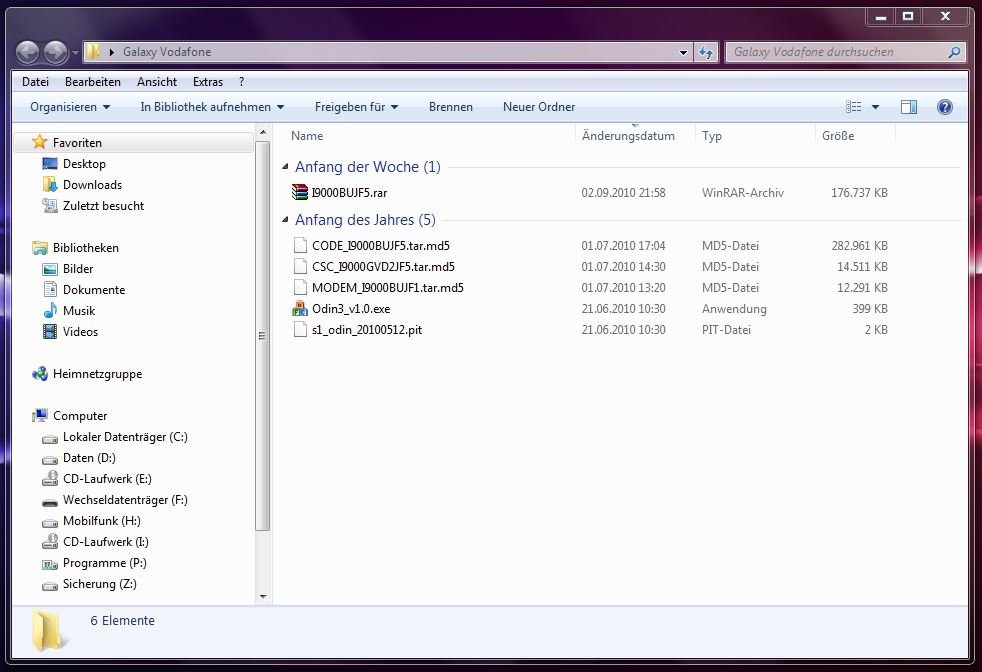This screenshot has height=672, width=982.
Task: Sort by the Name column header
Action: (x=307, y=136)
